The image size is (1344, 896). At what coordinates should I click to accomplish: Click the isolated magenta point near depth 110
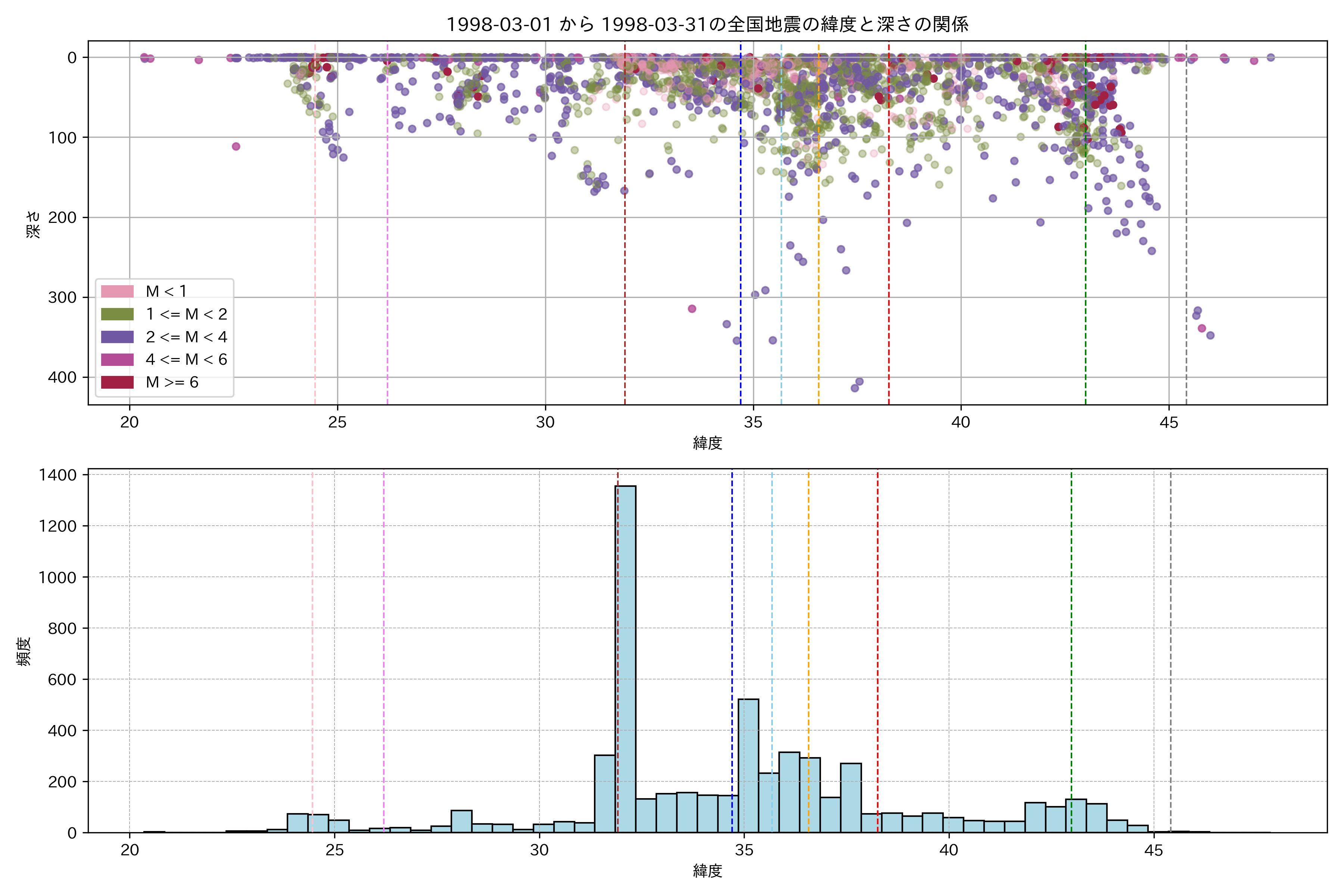pyautogui.click(x=236, y=146)
